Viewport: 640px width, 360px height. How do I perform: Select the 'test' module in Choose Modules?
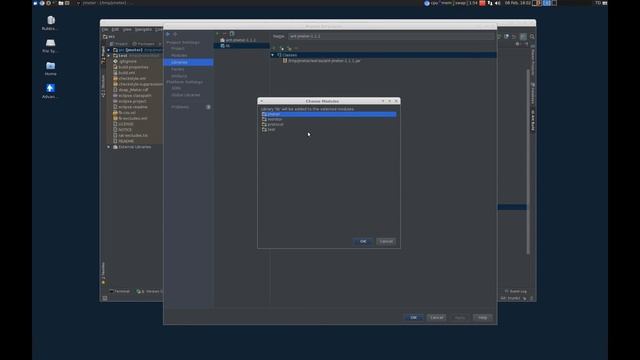[x=329, y=129]
